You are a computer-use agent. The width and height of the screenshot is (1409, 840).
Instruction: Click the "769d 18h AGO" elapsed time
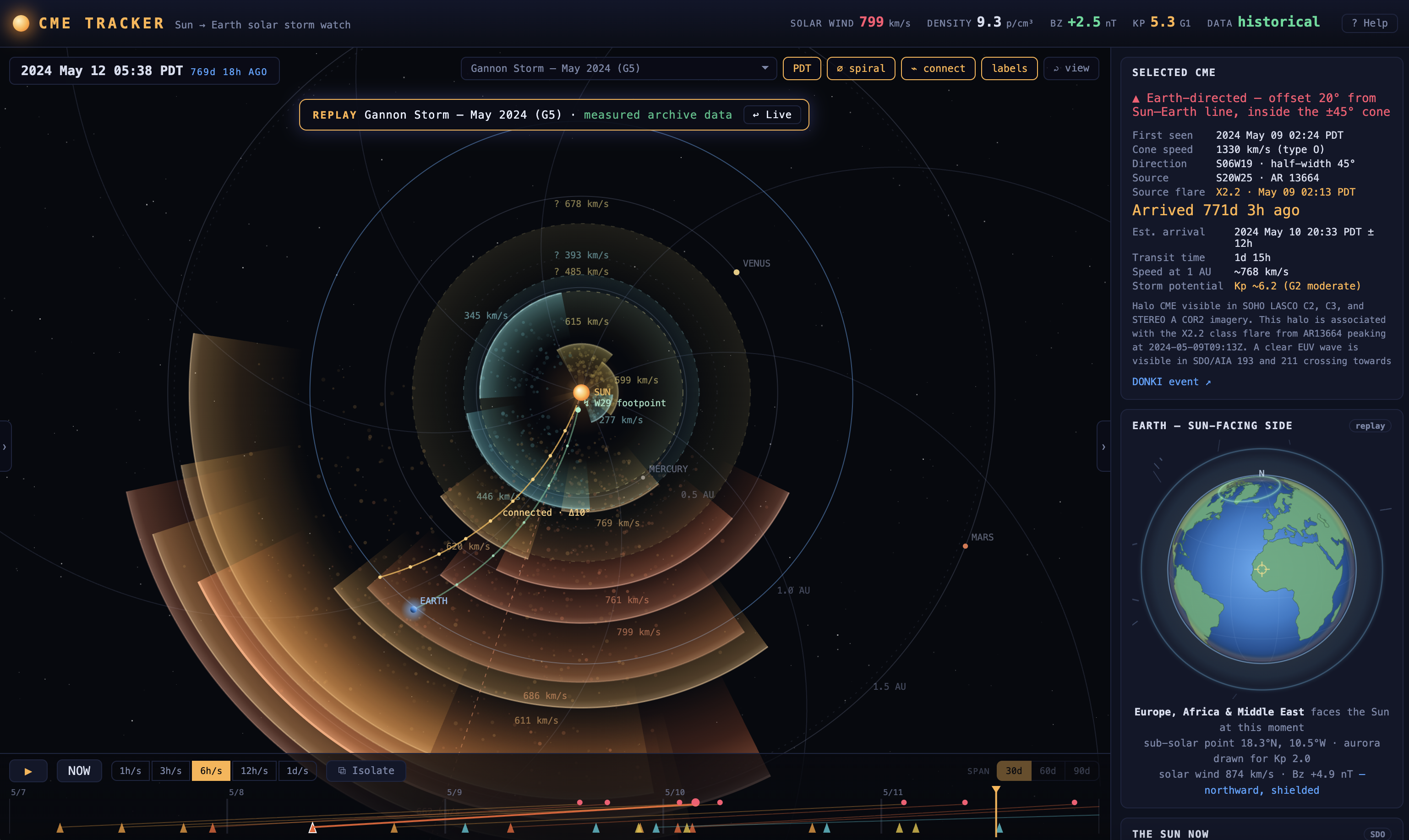tap(229, 72)
